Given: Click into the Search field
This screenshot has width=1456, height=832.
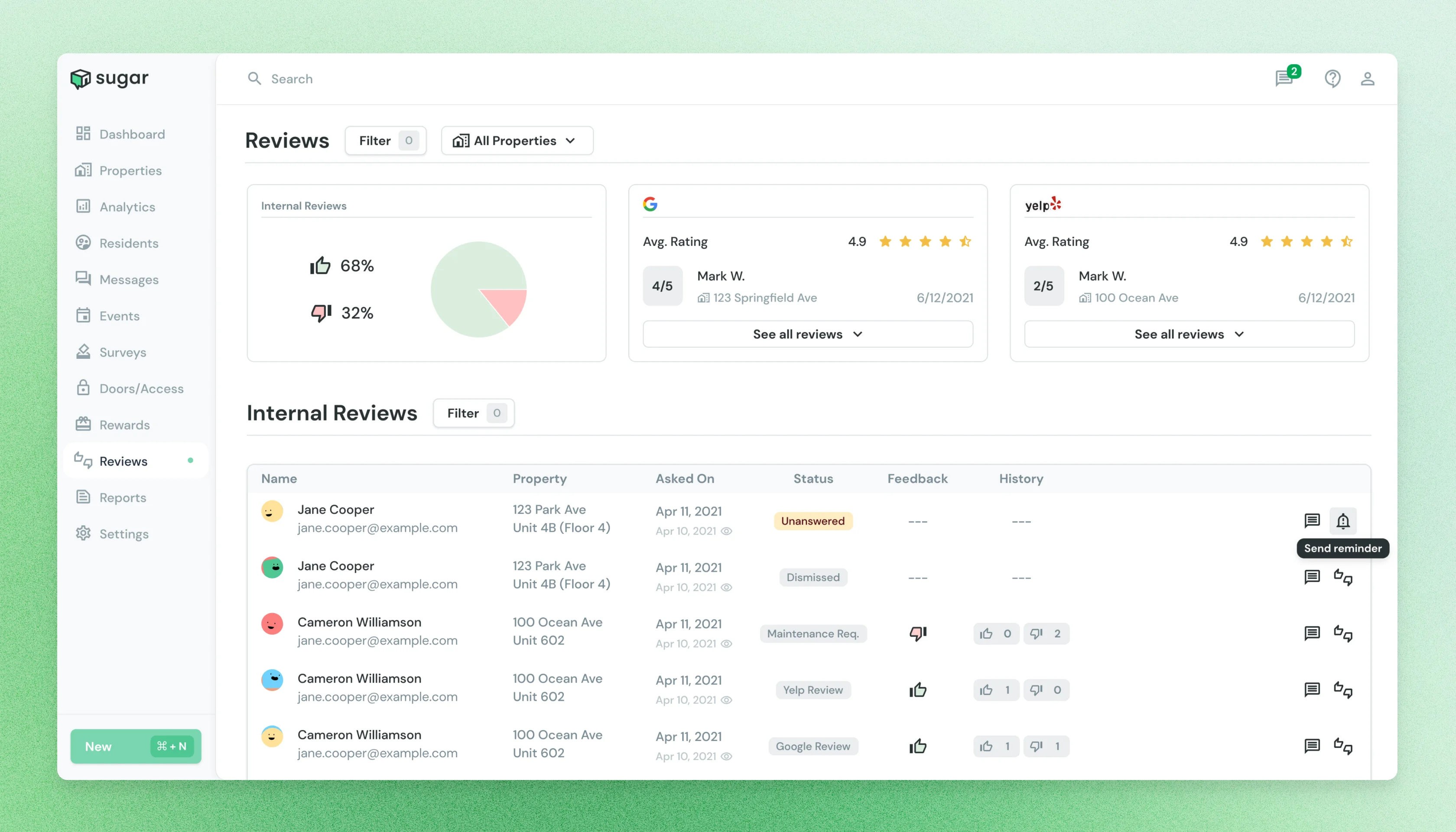Looking at the screenshot, I should [457, 79].
